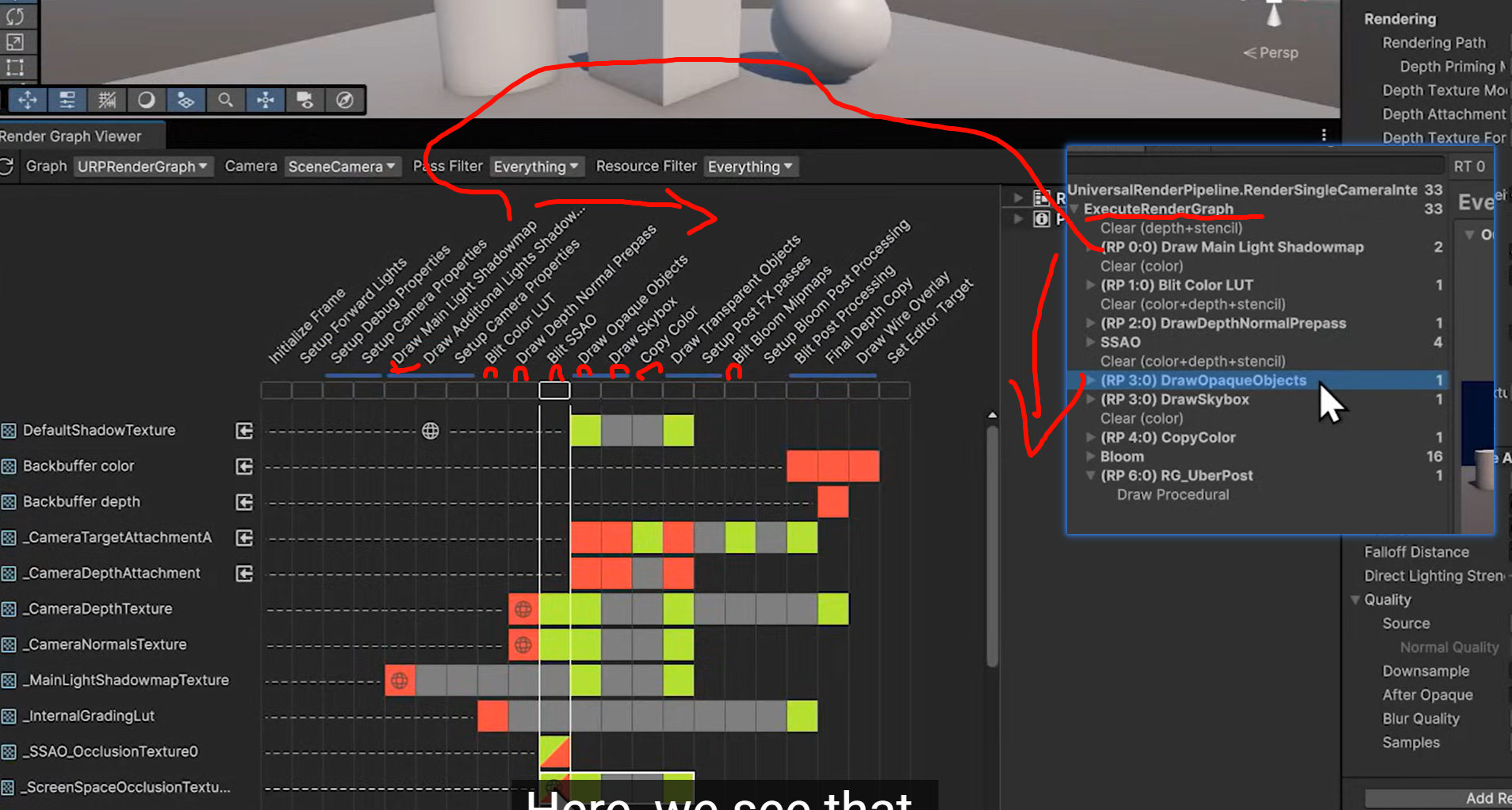Click the Falloff Distance property label
Image resolution: width=1512 pixels, height=810 pixels.
pyautogui.click(x=1416, y=552)
